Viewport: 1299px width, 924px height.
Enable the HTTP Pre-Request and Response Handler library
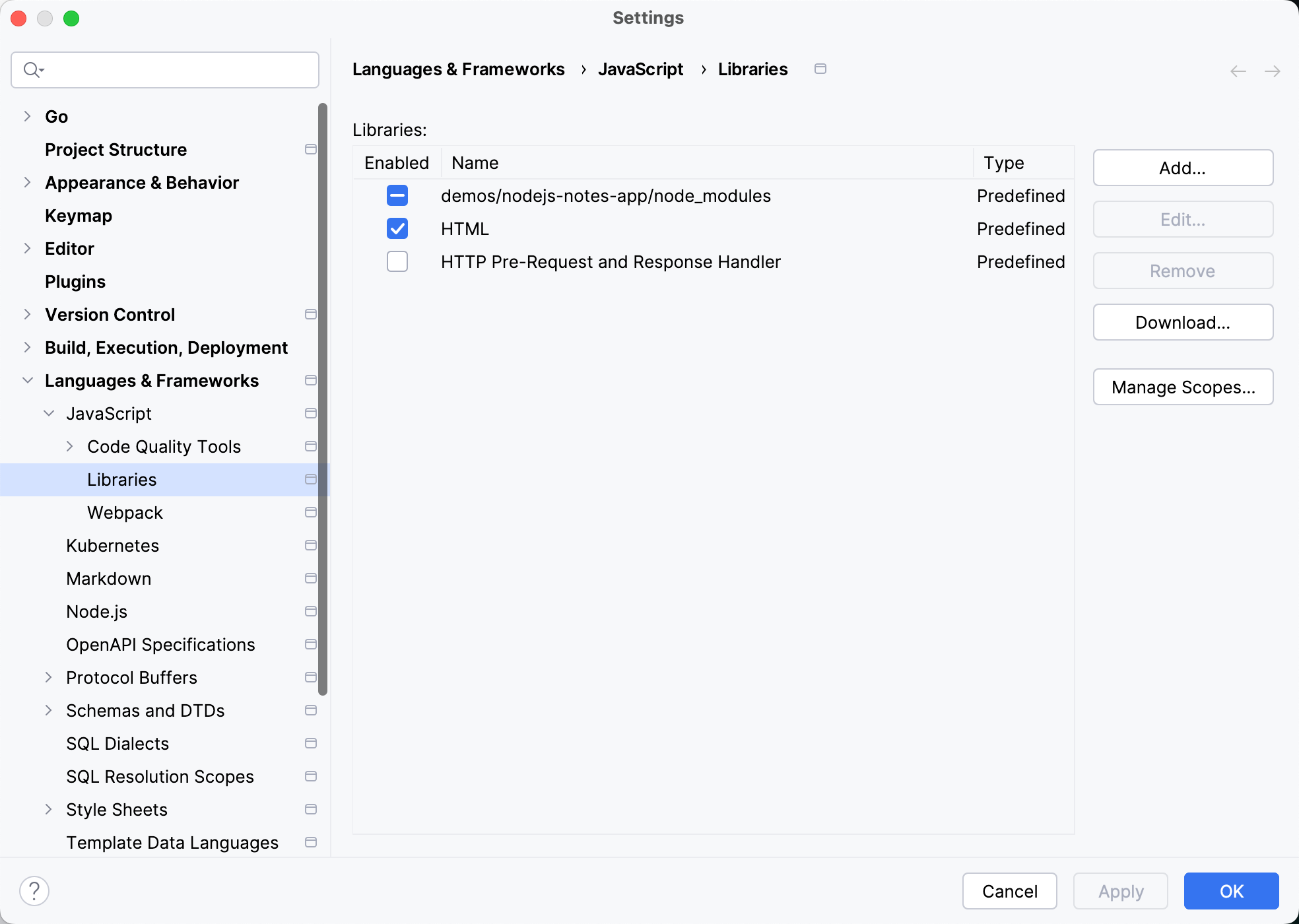click(397, 261)
